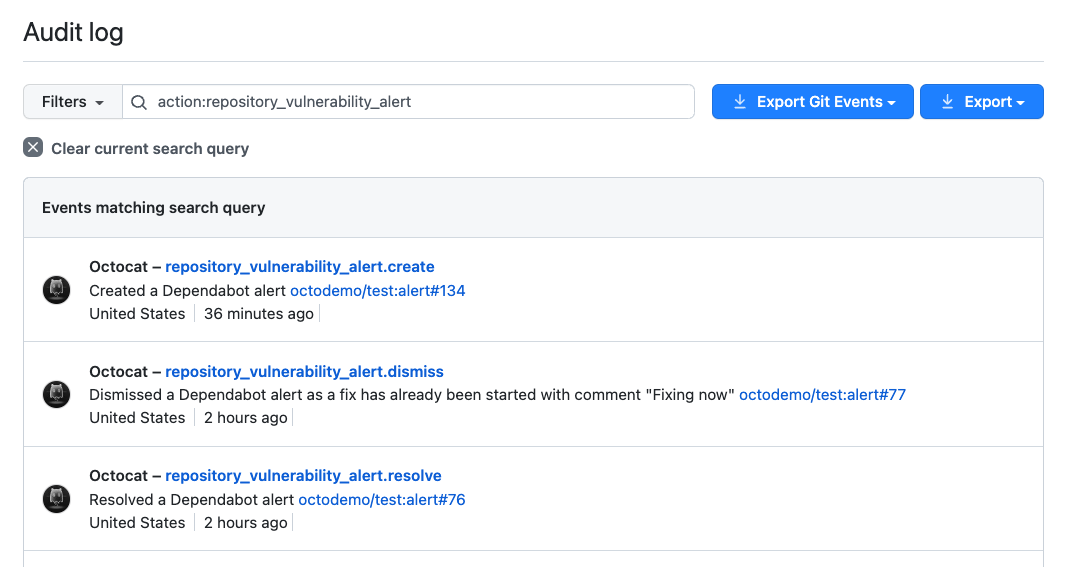The width and height of the screenshot is (1075, 567).
Task: Click United States in the create event
Action: (137, 314)
